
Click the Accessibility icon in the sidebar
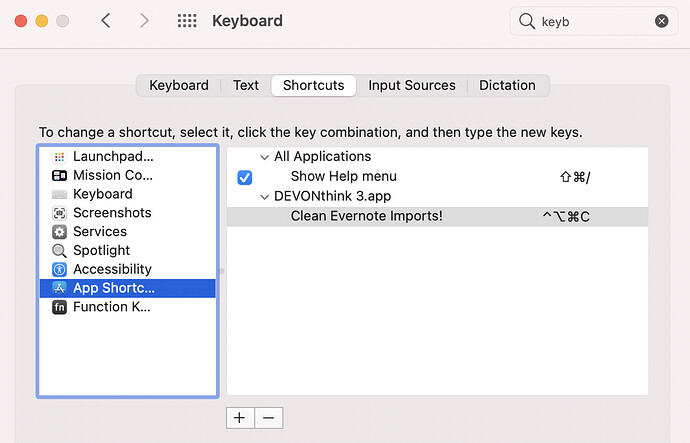[59, 269]
